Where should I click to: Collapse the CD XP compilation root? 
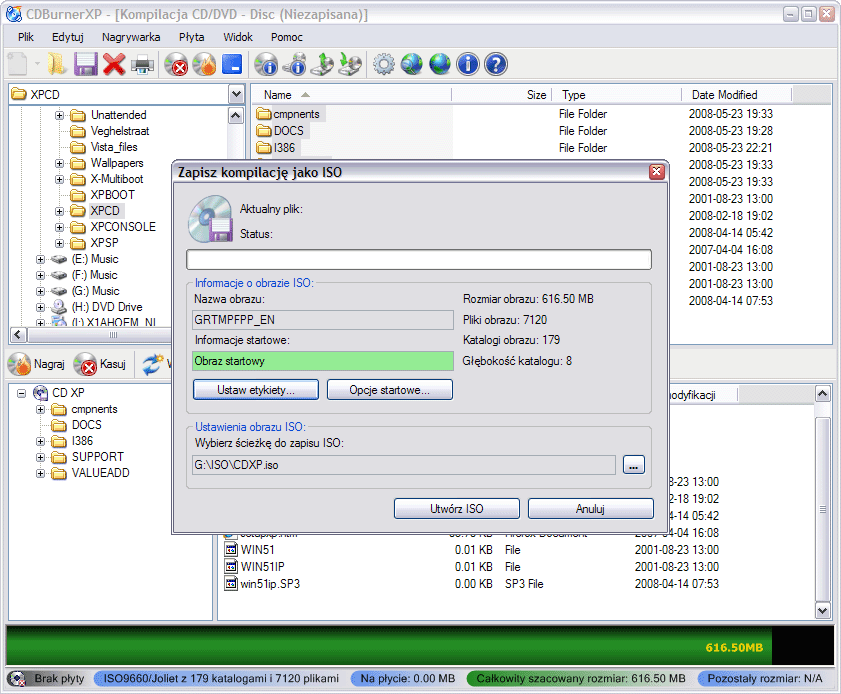tap(21, 393)
